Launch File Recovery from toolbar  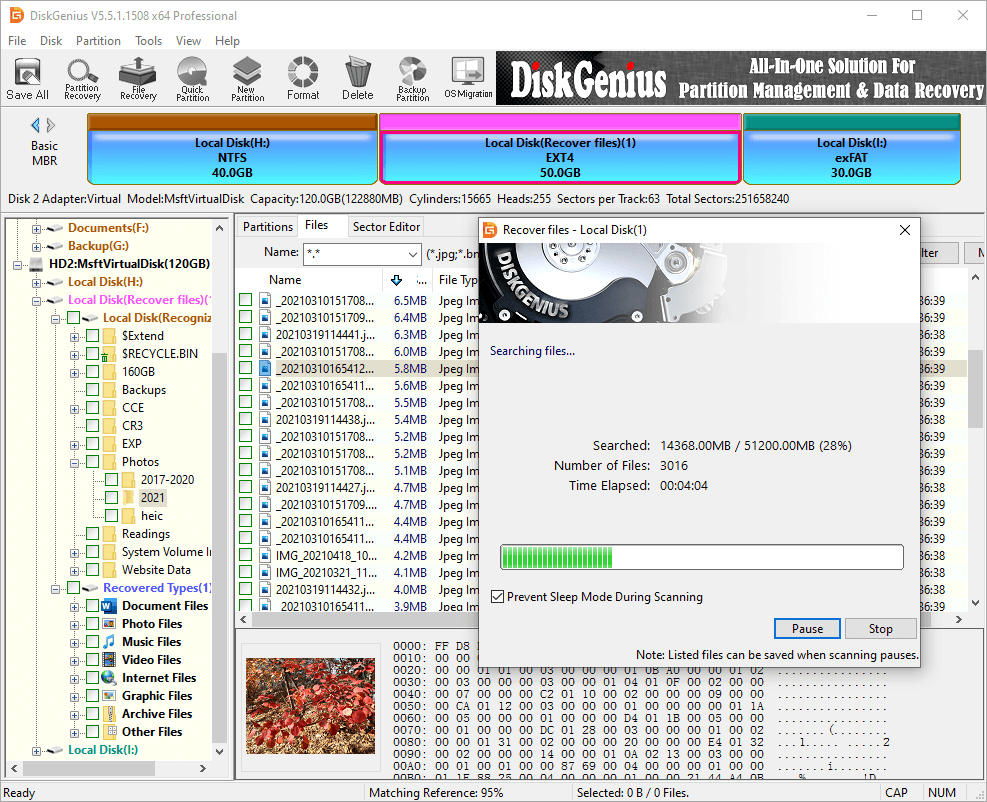(138, 78)
